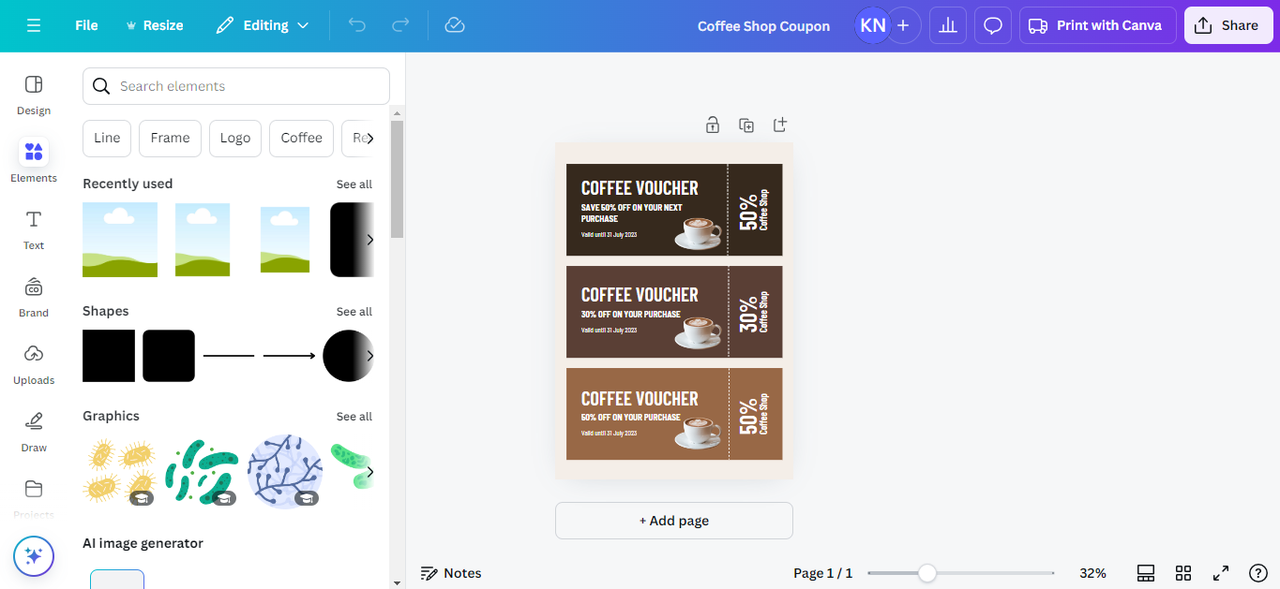Lock the page with lock icon
This screenshot has height=589, width=1280.
(712, 125)
